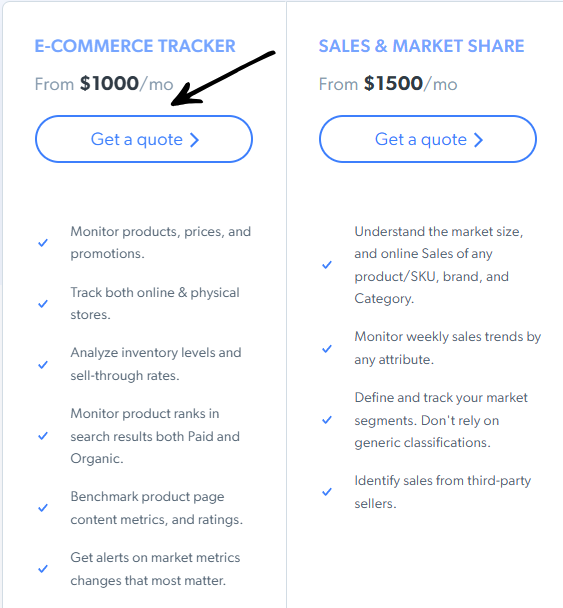This screenshot has height=608, width=563.
Task: Click checkmark beside Define and track your market segments
Action: [x=327, y=420]
